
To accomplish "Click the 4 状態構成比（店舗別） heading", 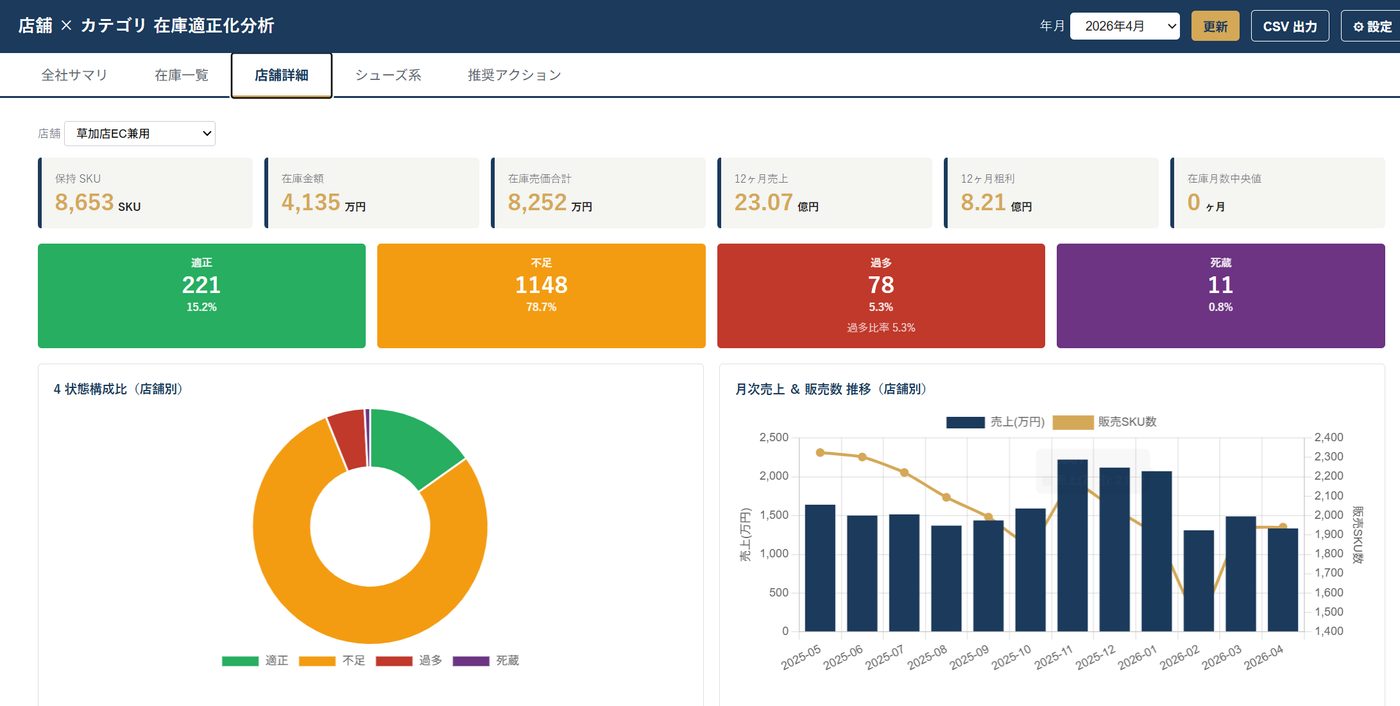I will tap(118, 389).
